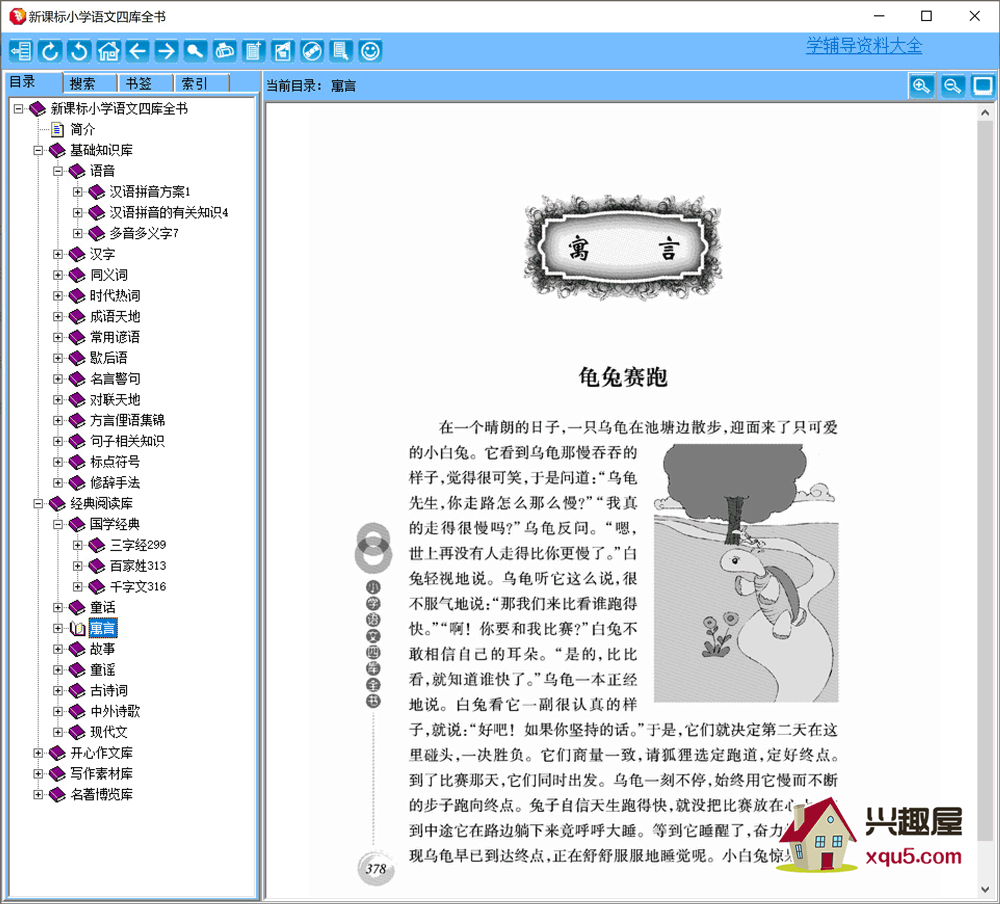The height and width of the screenshot is (904, 1000).
Task: Select 常用谚语 in the tree
Action: [115, 337]
